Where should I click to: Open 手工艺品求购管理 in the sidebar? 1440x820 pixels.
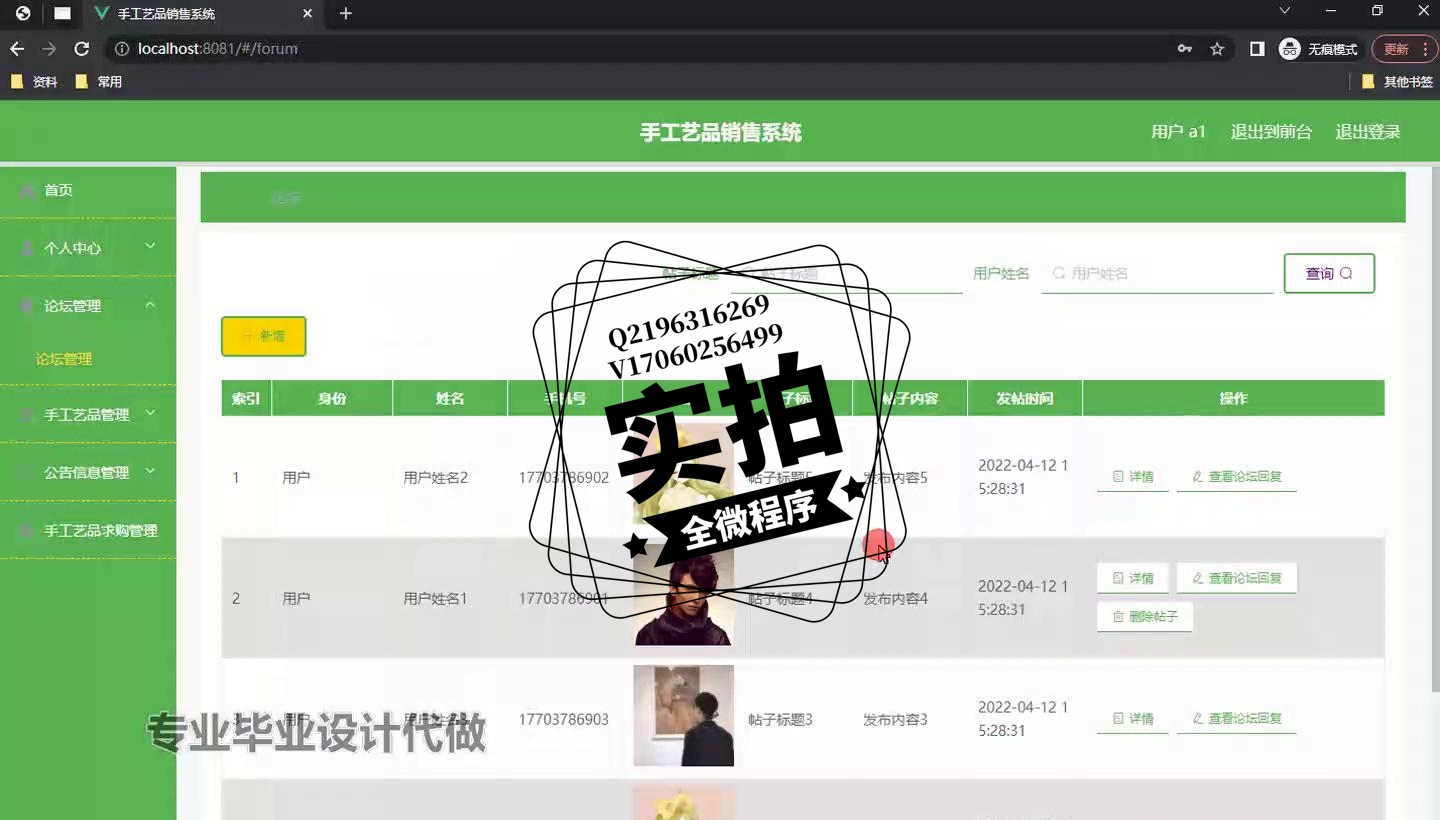[x=88, y=531]
